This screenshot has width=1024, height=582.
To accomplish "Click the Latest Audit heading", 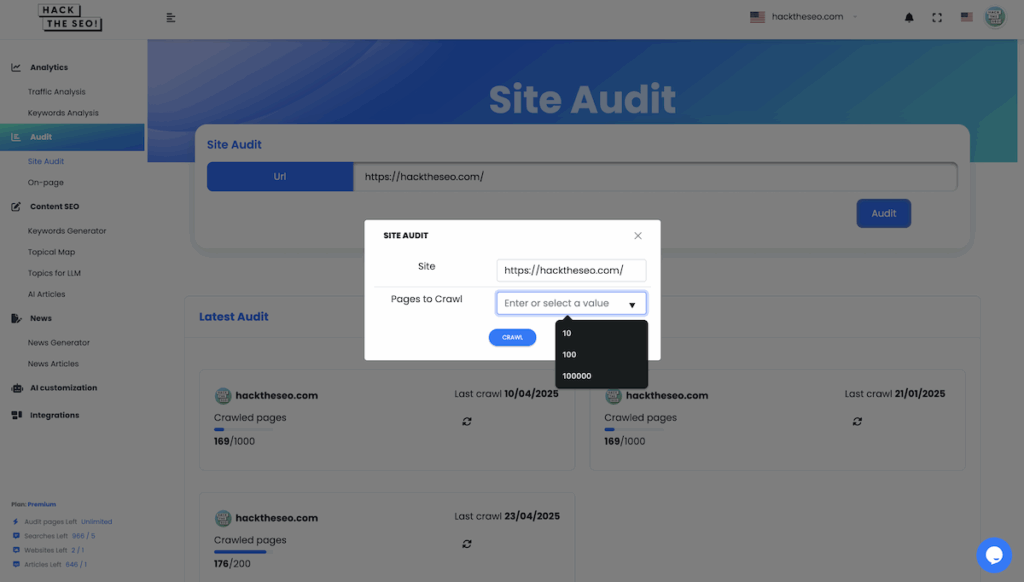I will click(234, 317).
